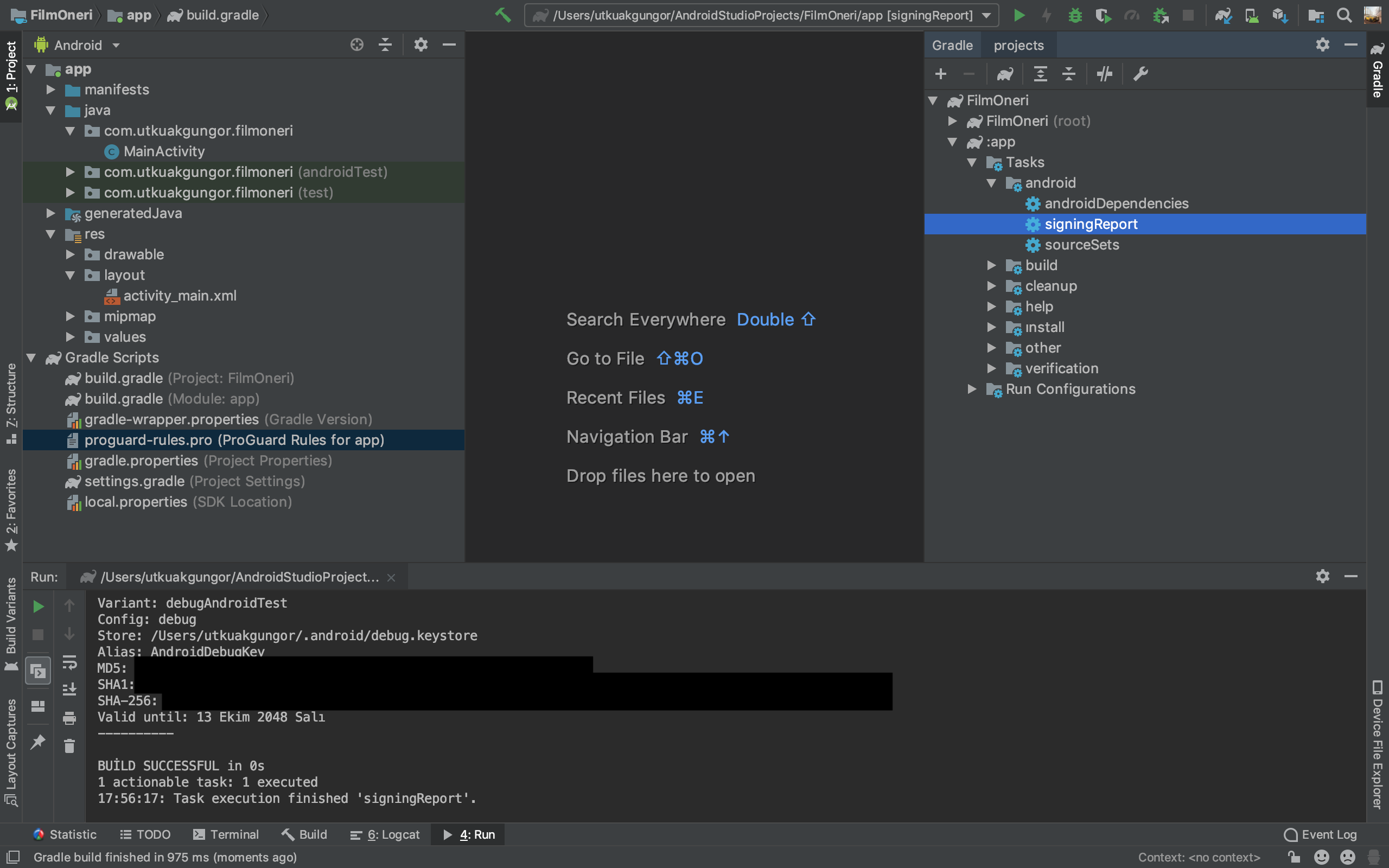Screen dimensions: 1389x868
Task: Open the Terminal tool window tab
Action: 226,834
